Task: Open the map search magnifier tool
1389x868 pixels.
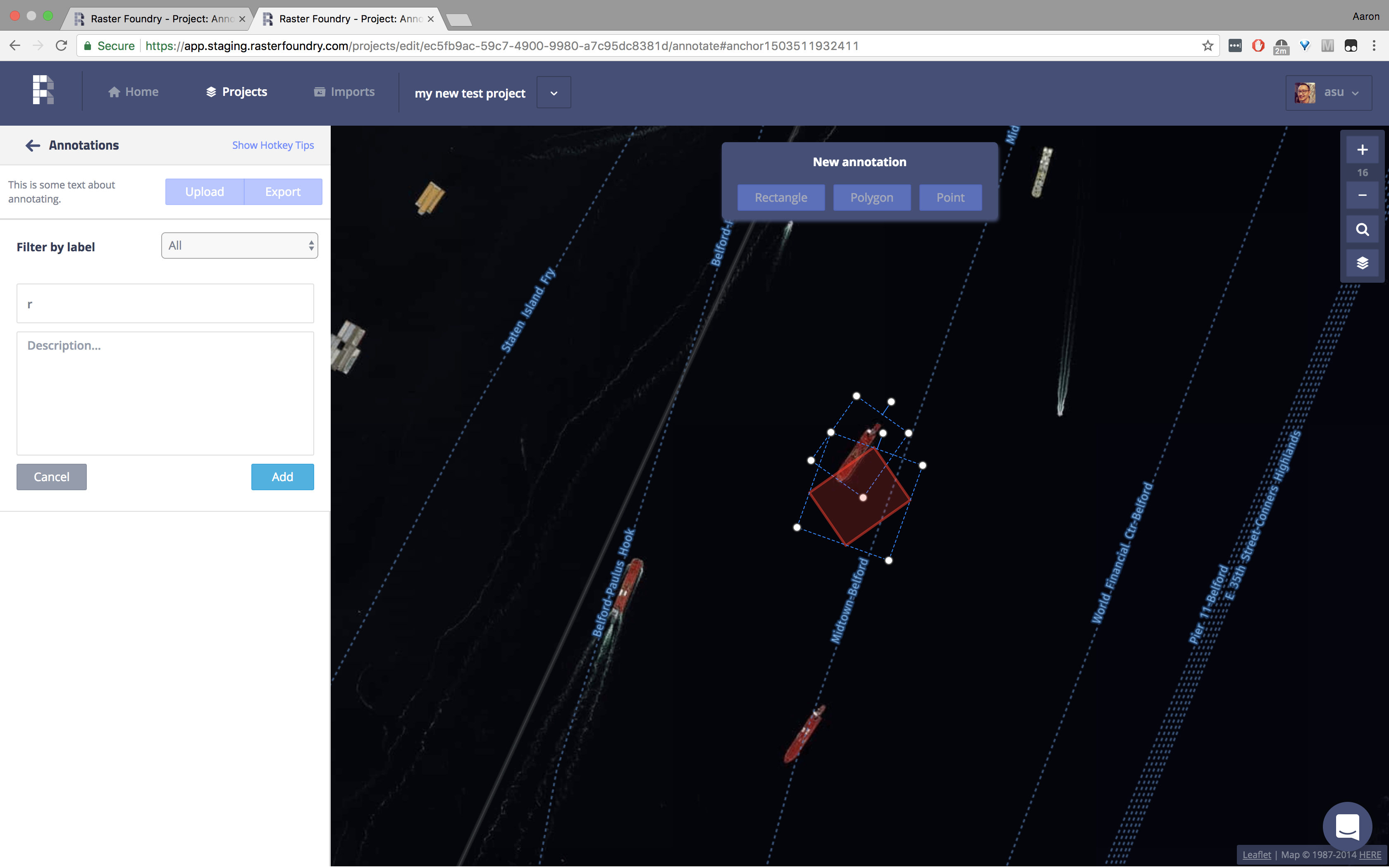Action: (1362, 229)
